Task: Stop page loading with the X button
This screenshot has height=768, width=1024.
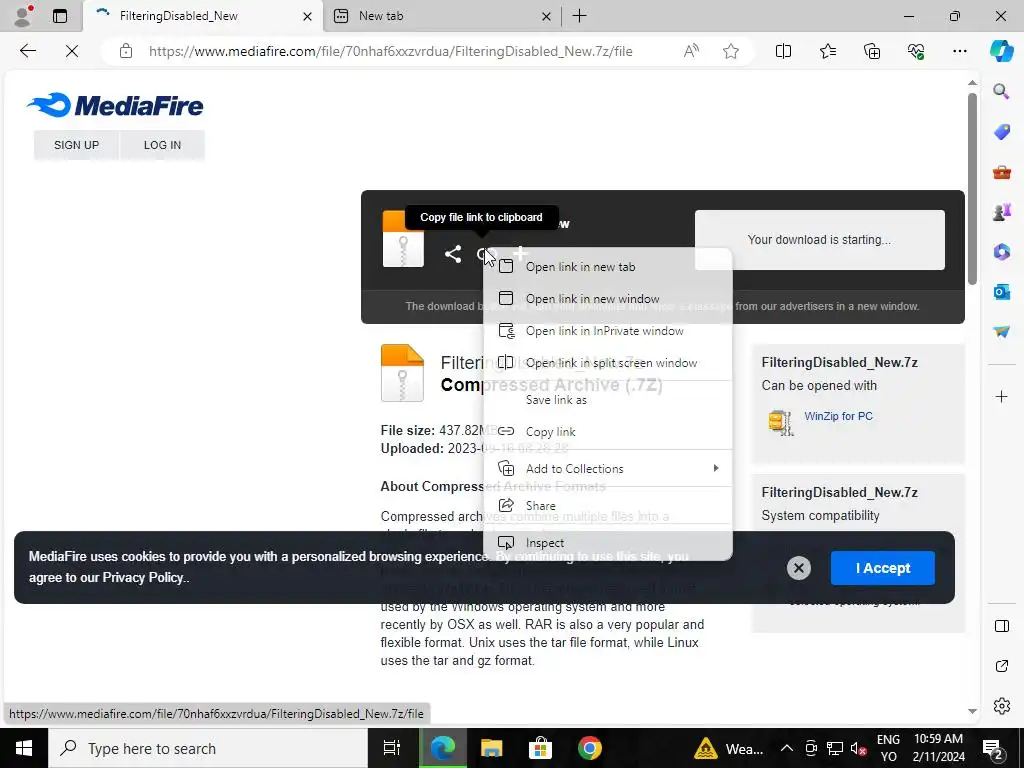Action: (x=72, y=51)
